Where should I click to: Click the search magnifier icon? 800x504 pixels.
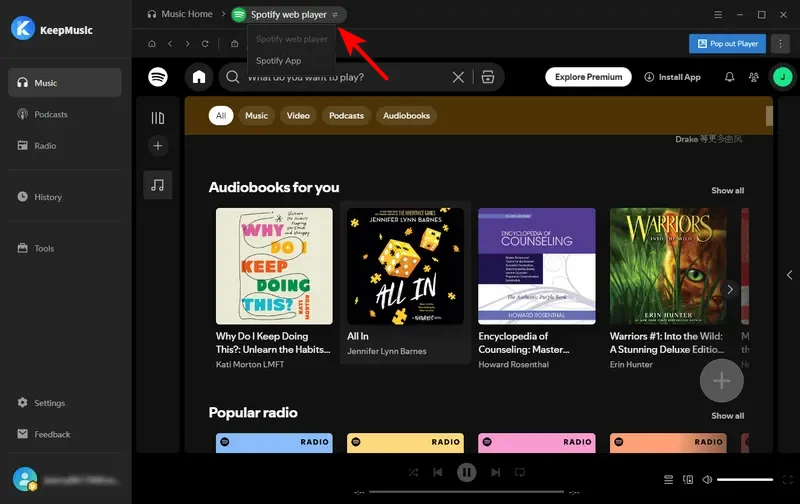233,77
